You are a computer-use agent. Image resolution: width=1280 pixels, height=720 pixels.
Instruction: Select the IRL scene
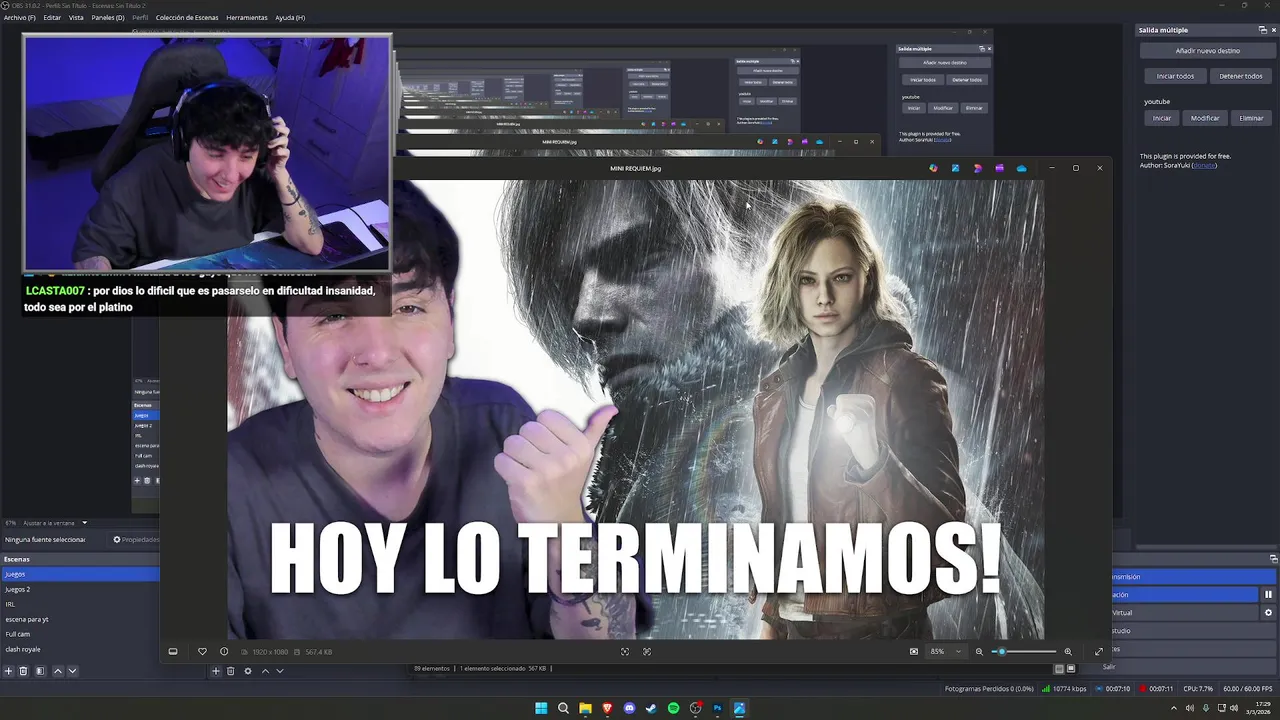[x=80, y=604]
